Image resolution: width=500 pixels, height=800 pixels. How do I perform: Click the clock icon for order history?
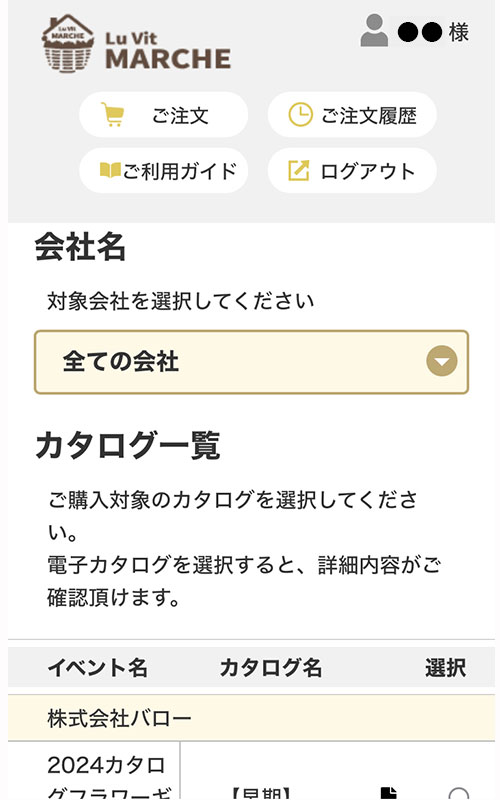(300, 114)
